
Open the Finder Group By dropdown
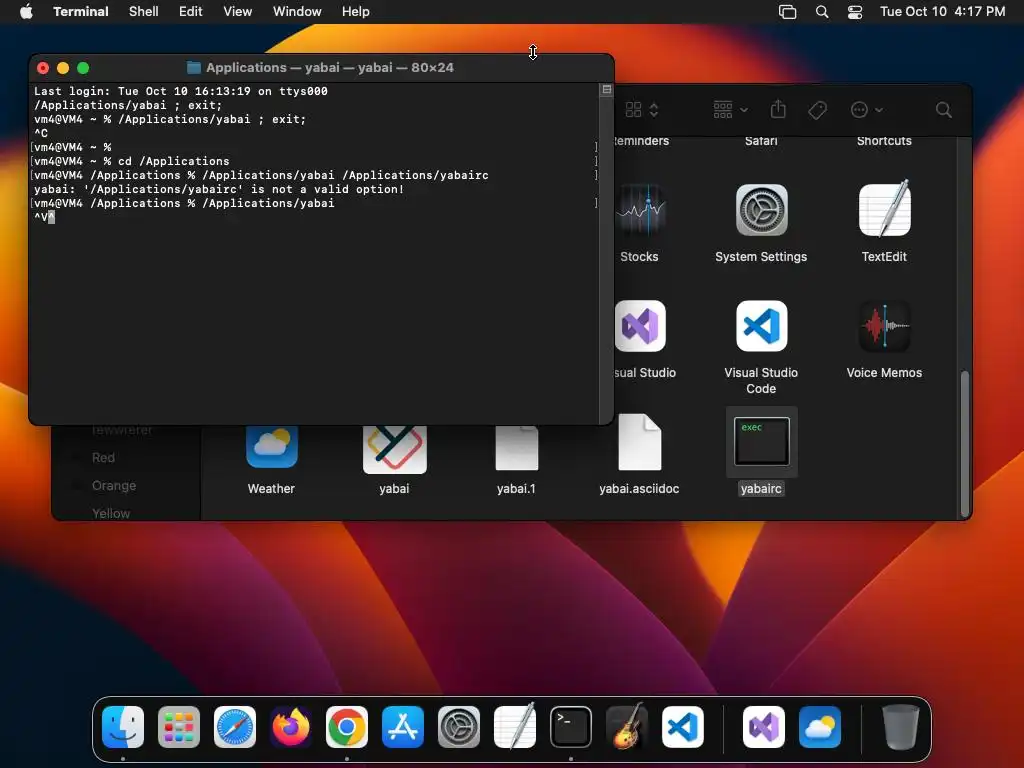pyautogui.click(x=730, y=110)
